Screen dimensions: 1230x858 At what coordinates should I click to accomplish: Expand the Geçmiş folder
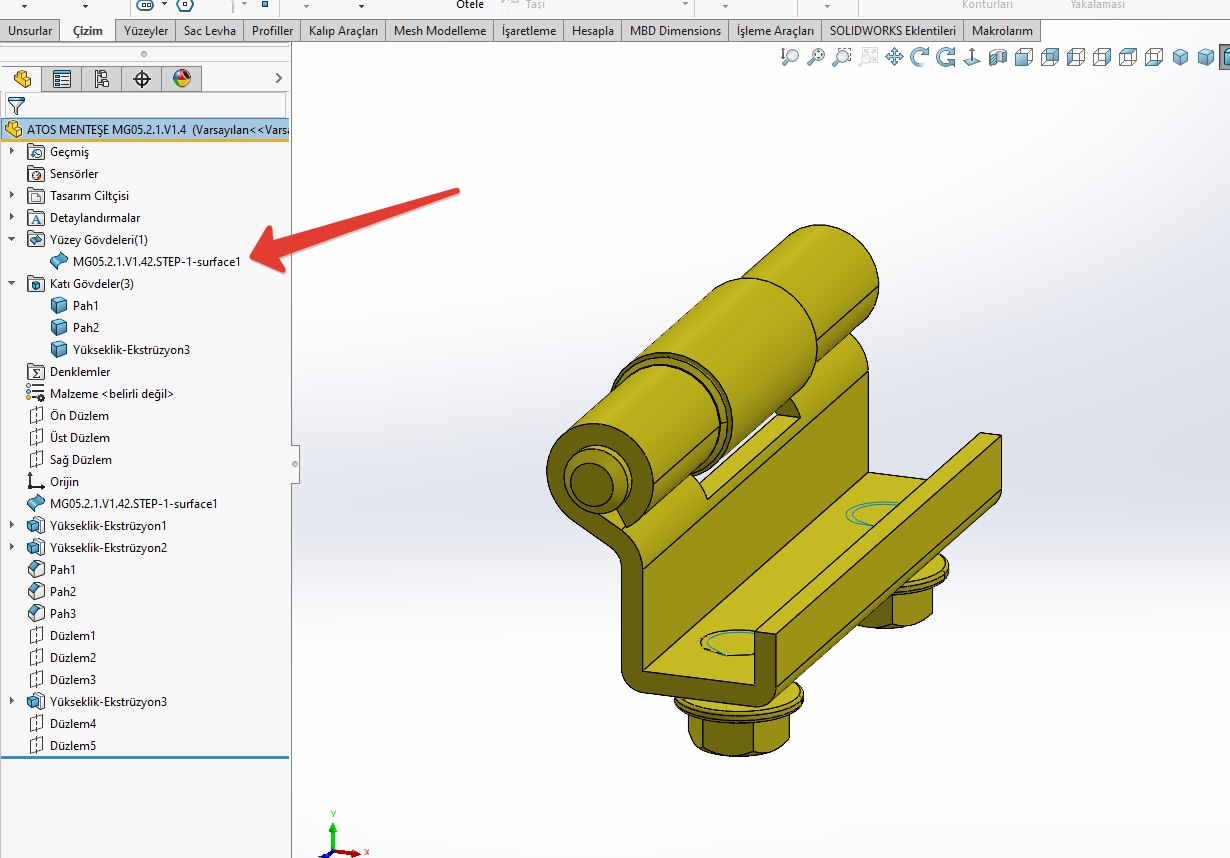click(x=12, y=152)
